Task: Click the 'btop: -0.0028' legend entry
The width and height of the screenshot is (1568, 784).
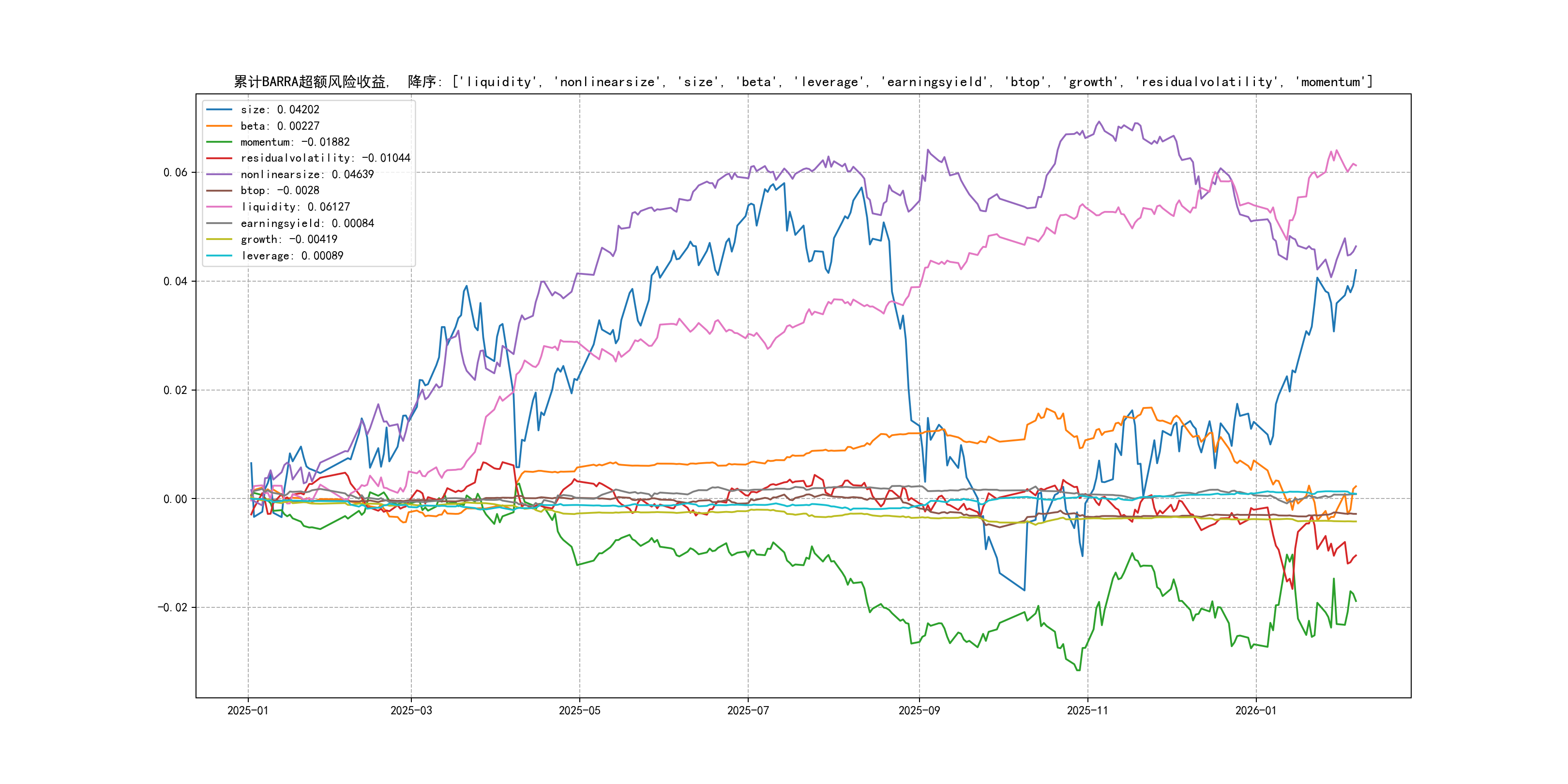Action: [279, 191]
